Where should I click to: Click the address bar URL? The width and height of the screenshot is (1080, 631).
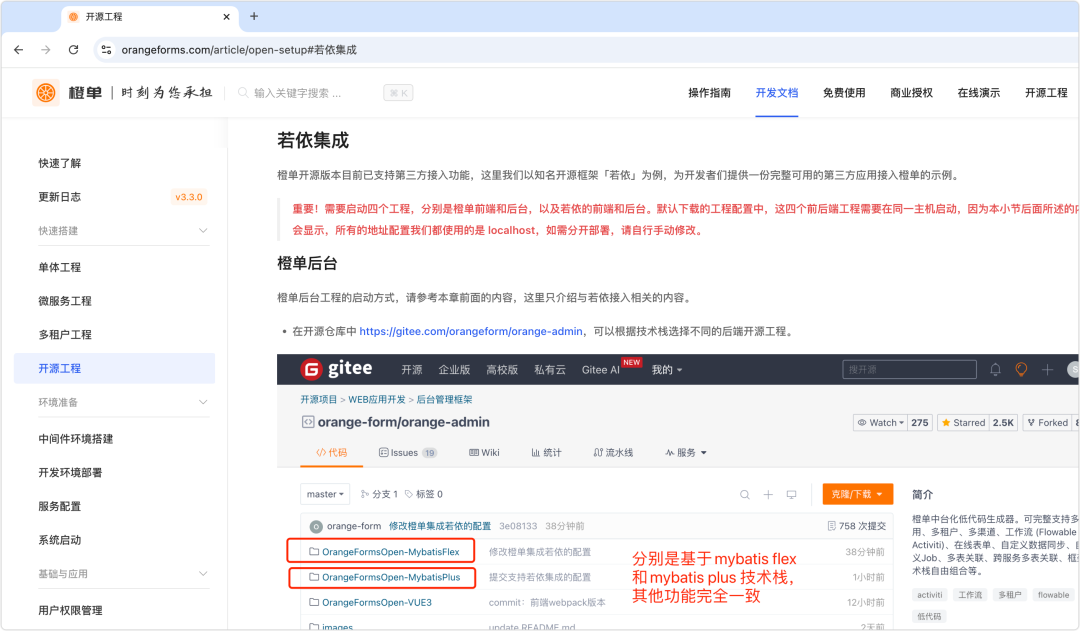click(239, 50)
